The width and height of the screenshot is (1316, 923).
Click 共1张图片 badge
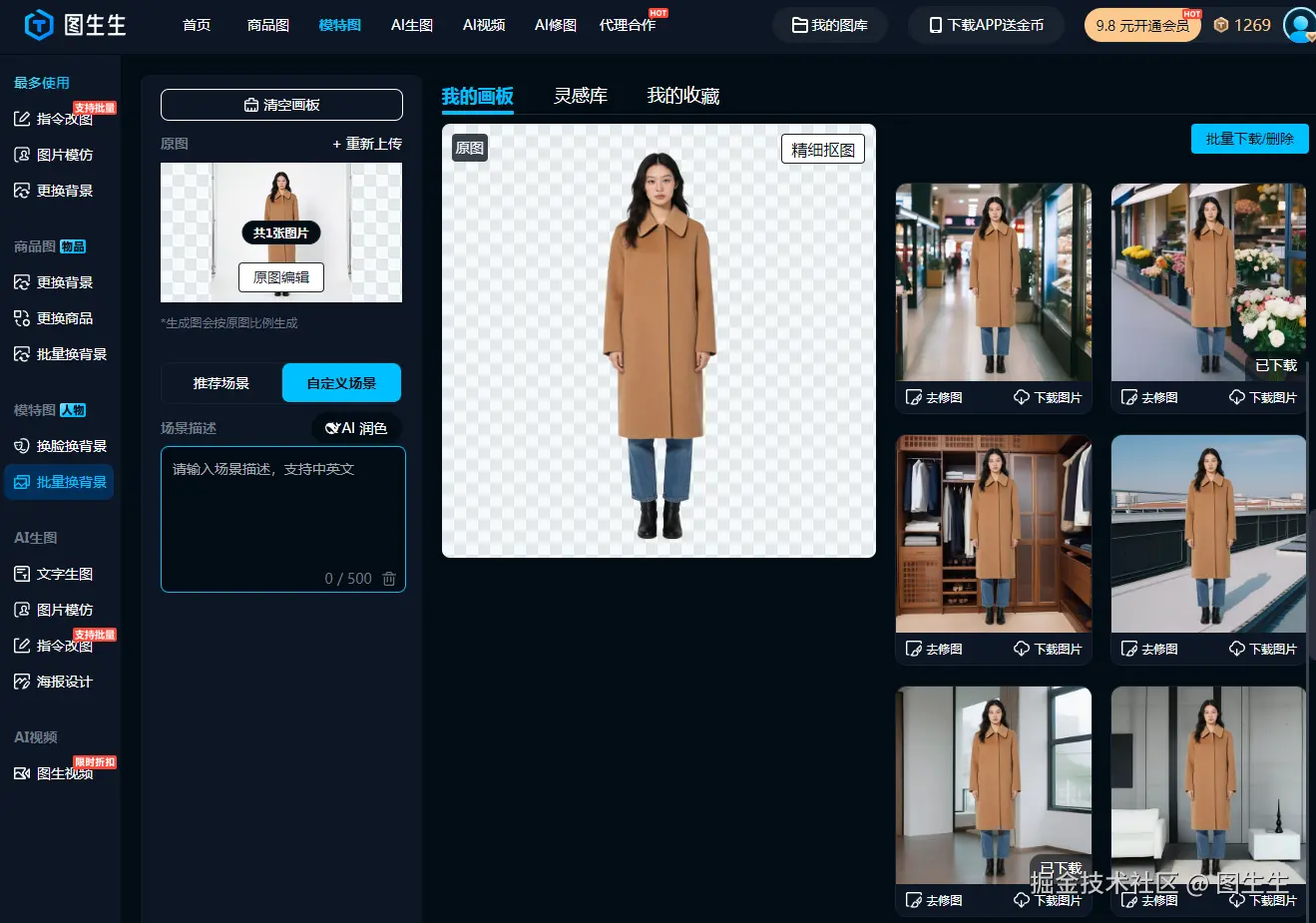tap(281, 232)
